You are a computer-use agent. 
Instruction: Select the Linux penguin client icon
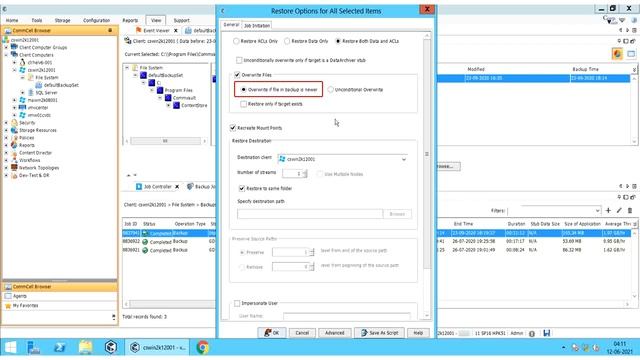[22, 62]
